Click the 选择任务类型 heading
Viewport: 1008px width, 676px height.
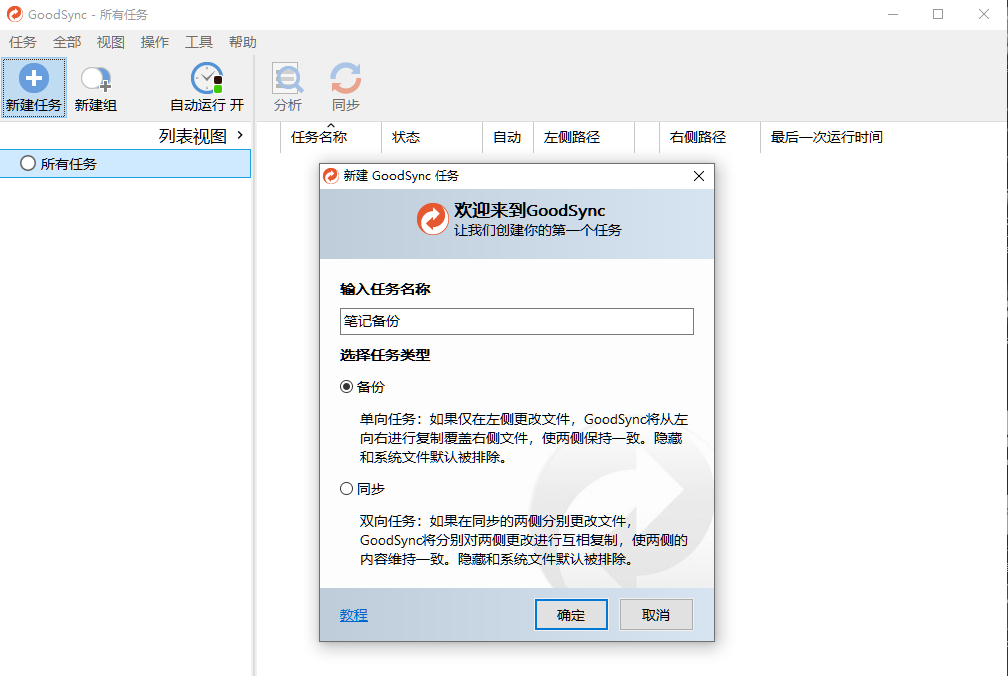point(385,355)
